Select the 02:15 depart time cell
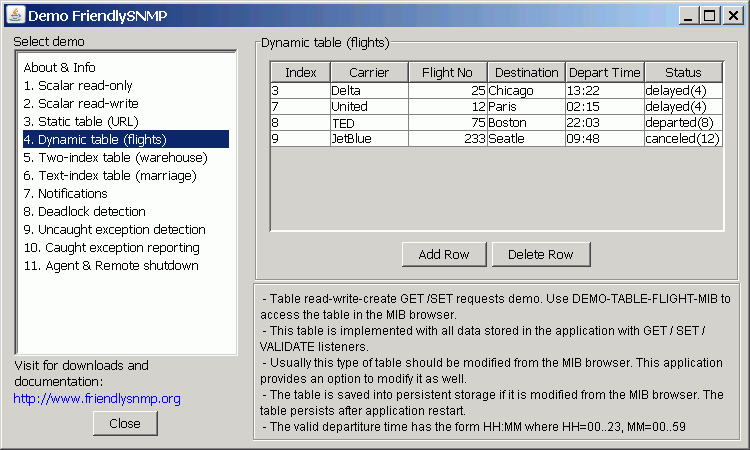Screen dimensions: 750x450 tap(605, 106)
